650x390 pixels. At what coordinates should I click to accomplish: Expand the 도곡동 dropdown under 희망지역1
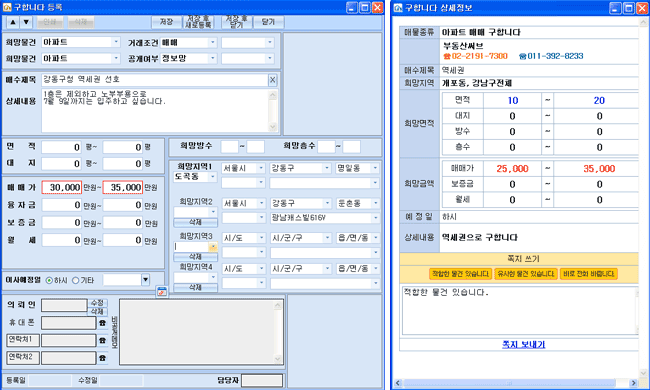(213, 177)
